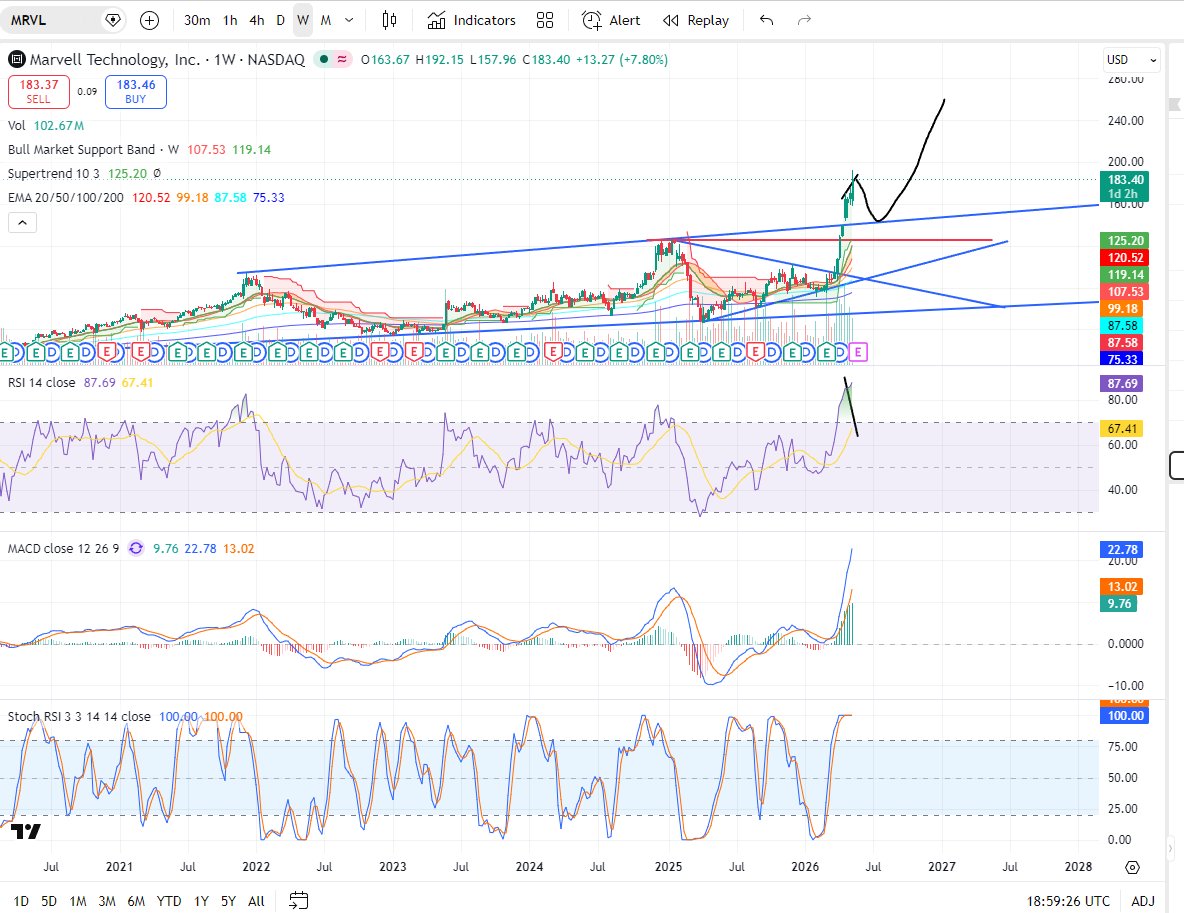Open the chart settings gear icon

pyautogui.click(x=1132, y=867)
